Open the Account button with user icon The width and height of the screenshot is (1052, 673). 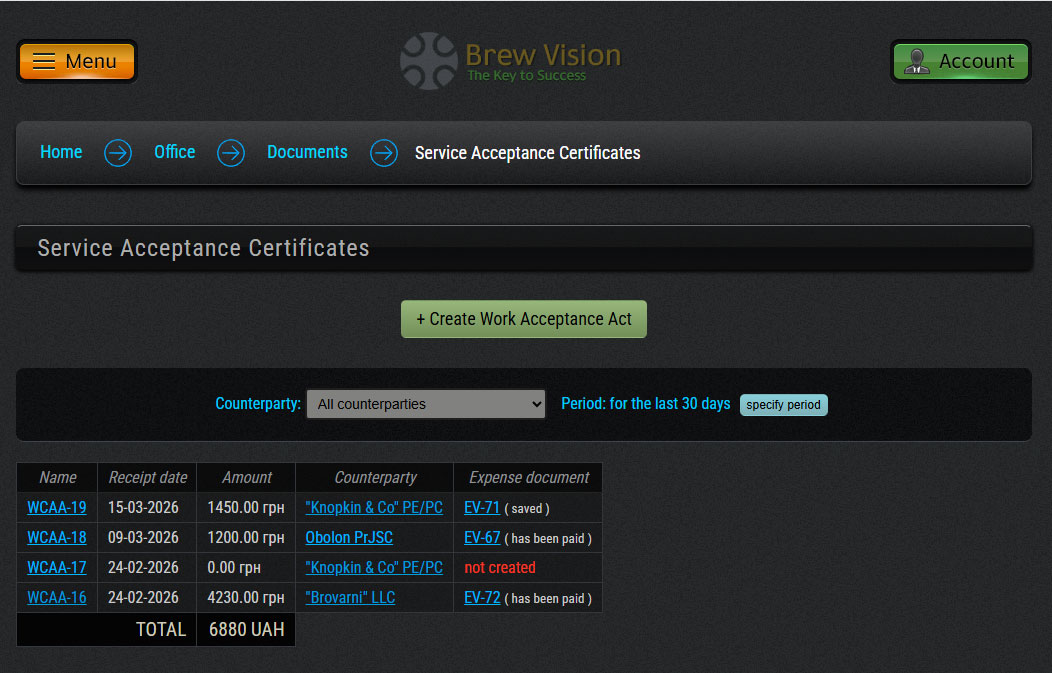(x=960, y=61)
